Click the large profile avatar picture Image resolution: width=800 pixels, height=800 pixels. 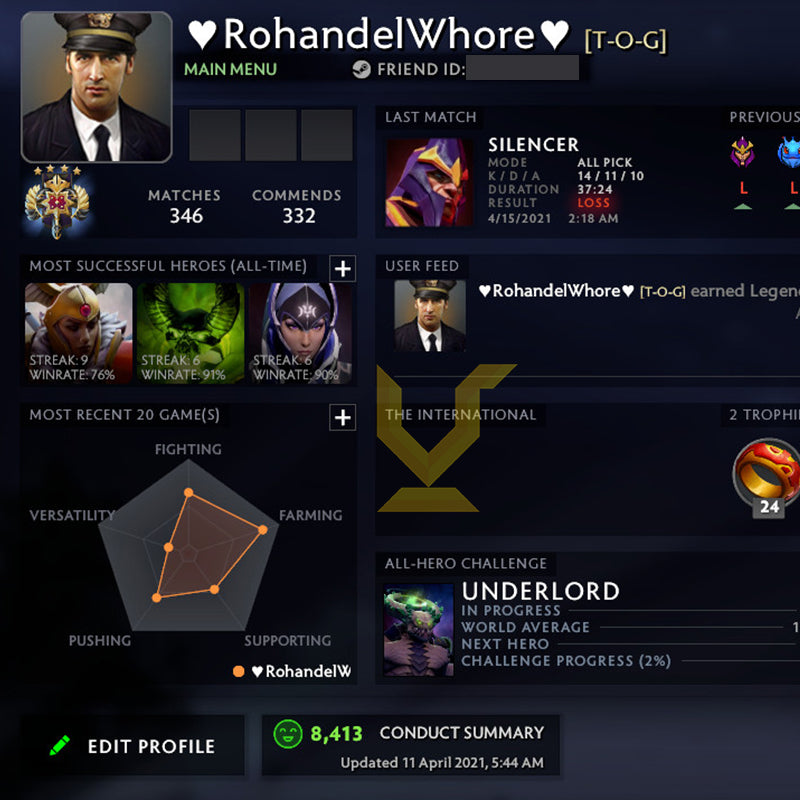pos(96,87)
